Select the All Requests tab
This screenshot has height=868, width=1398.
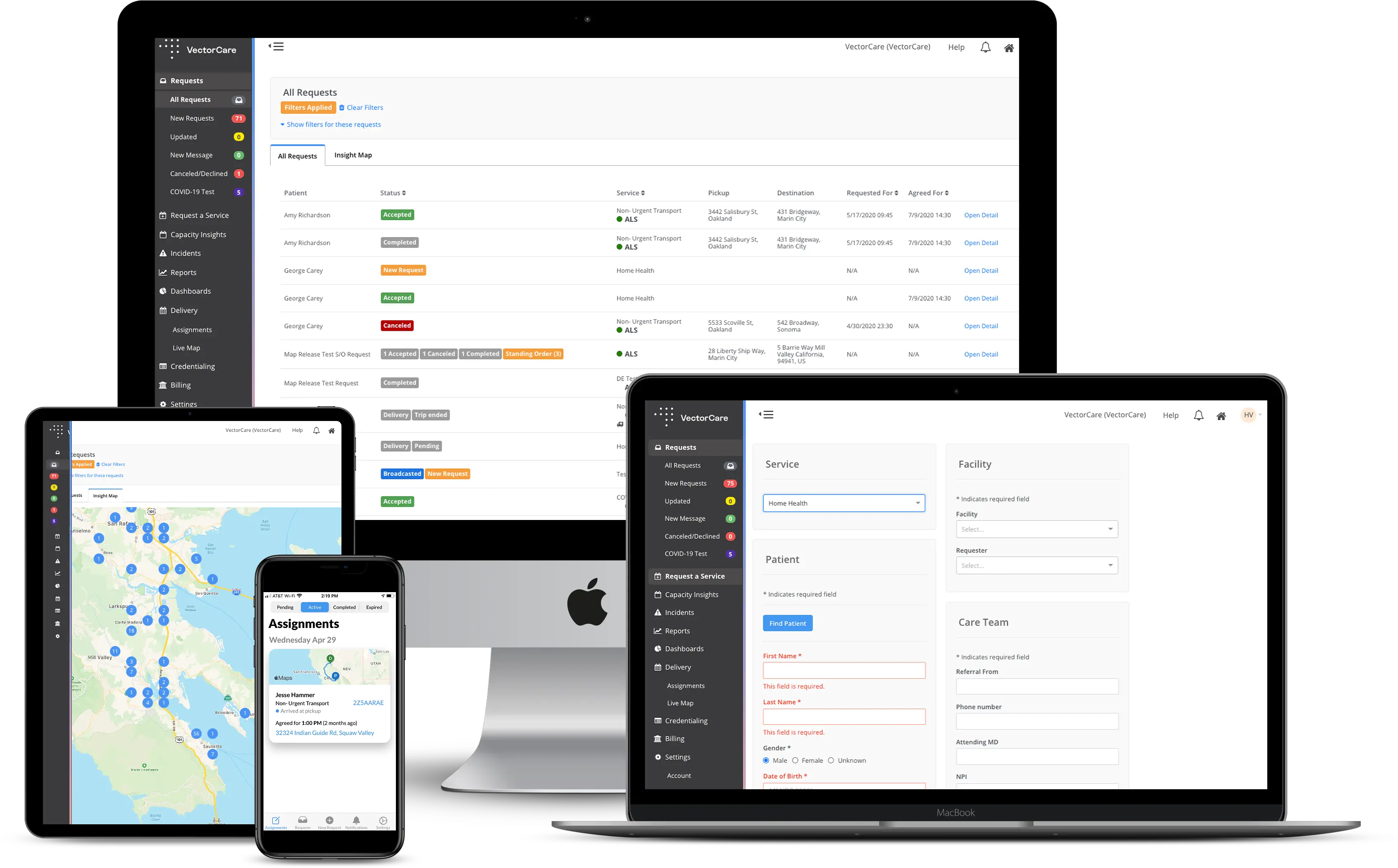coord(297,155)
